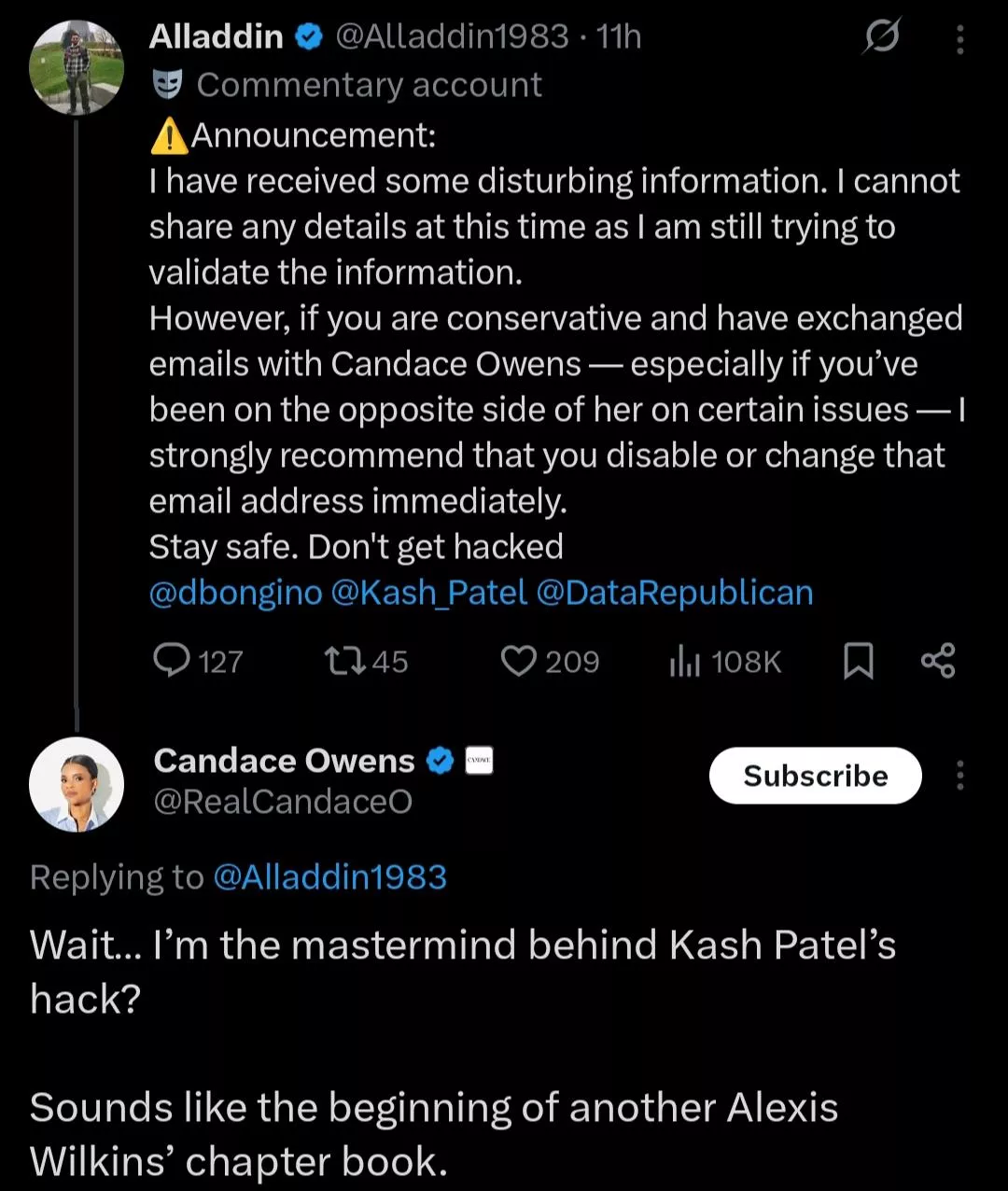View analytics for 108K views
Viewport: 1008px width, 1191px height.
pos(725,662)
